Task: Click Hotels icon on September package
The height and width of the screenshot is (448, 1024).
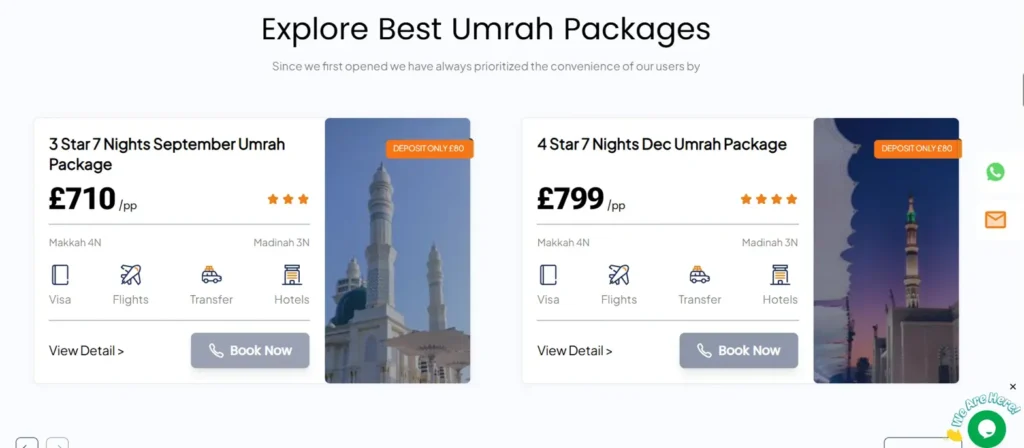Action: coord(292,275)
